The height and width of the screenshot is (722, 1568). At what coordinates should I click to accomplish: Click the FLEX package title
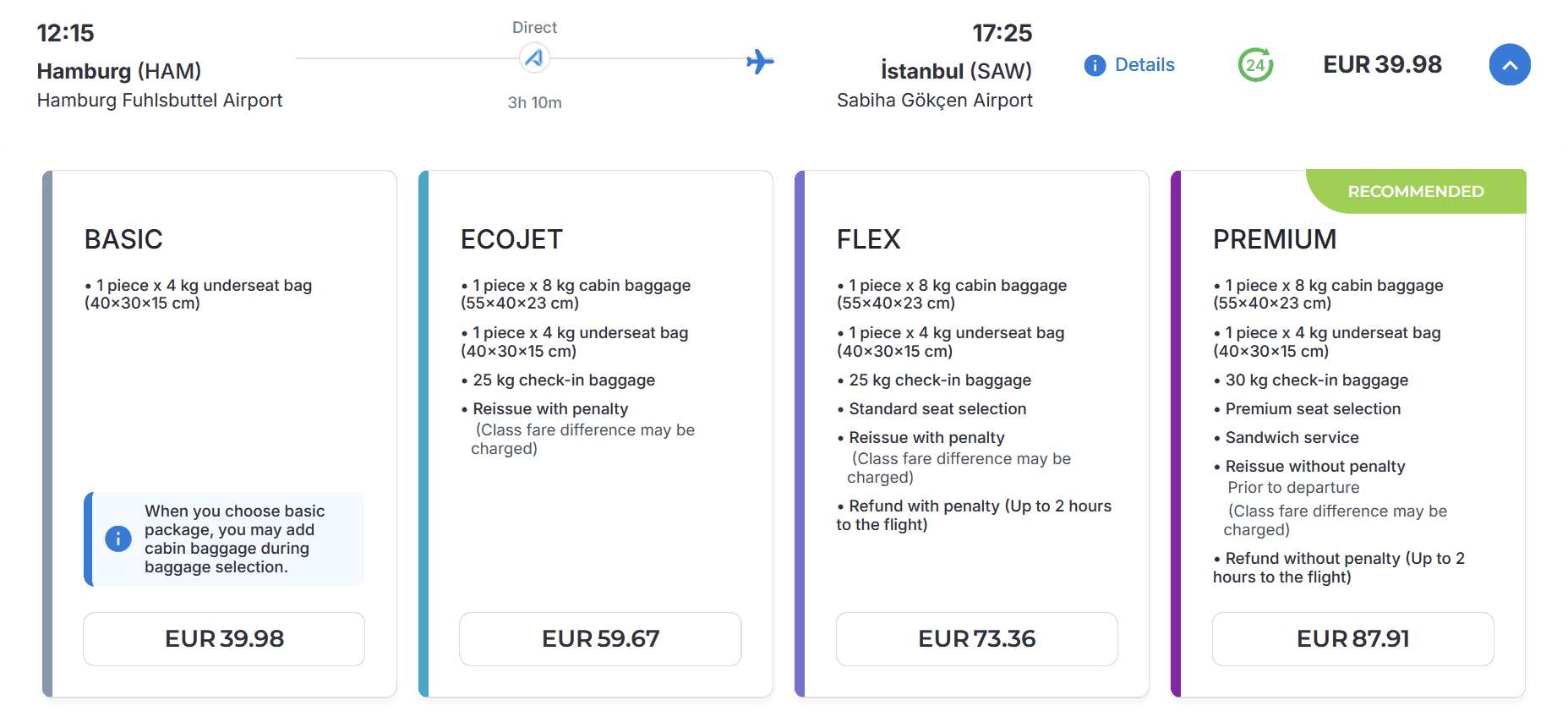[x=868, y=239]
